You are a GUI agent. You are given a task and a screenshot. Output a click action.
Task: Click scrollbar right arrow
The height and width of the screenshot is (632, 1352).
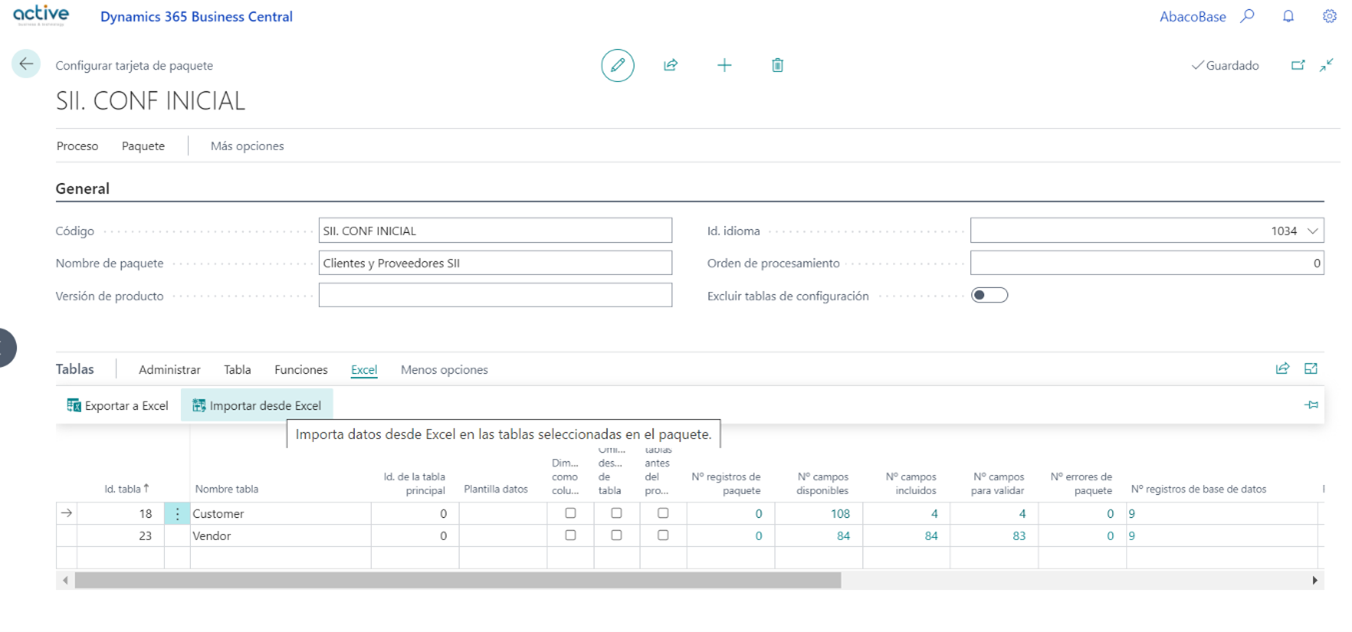click(x=1314, y=580)
